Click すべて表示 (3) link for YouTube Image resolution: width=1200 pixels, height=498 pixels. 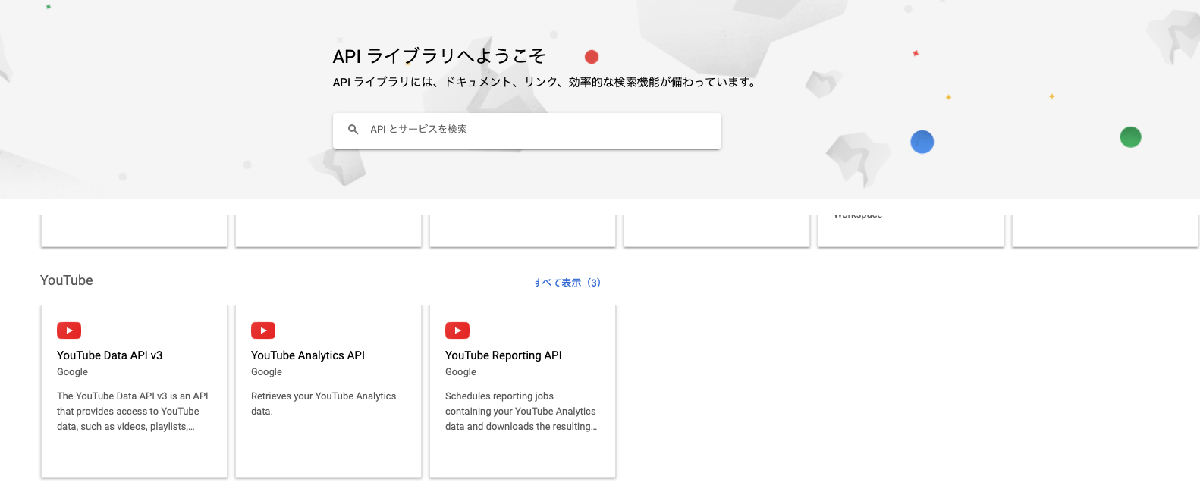pos(567,283)
